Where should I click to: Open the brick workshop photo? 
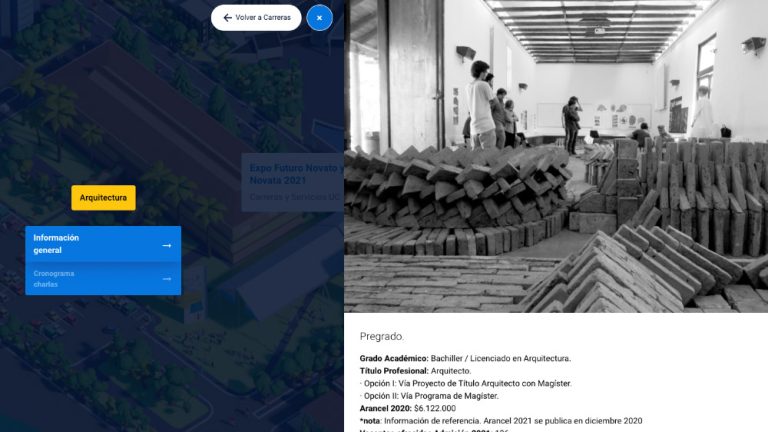pos(556,156)
